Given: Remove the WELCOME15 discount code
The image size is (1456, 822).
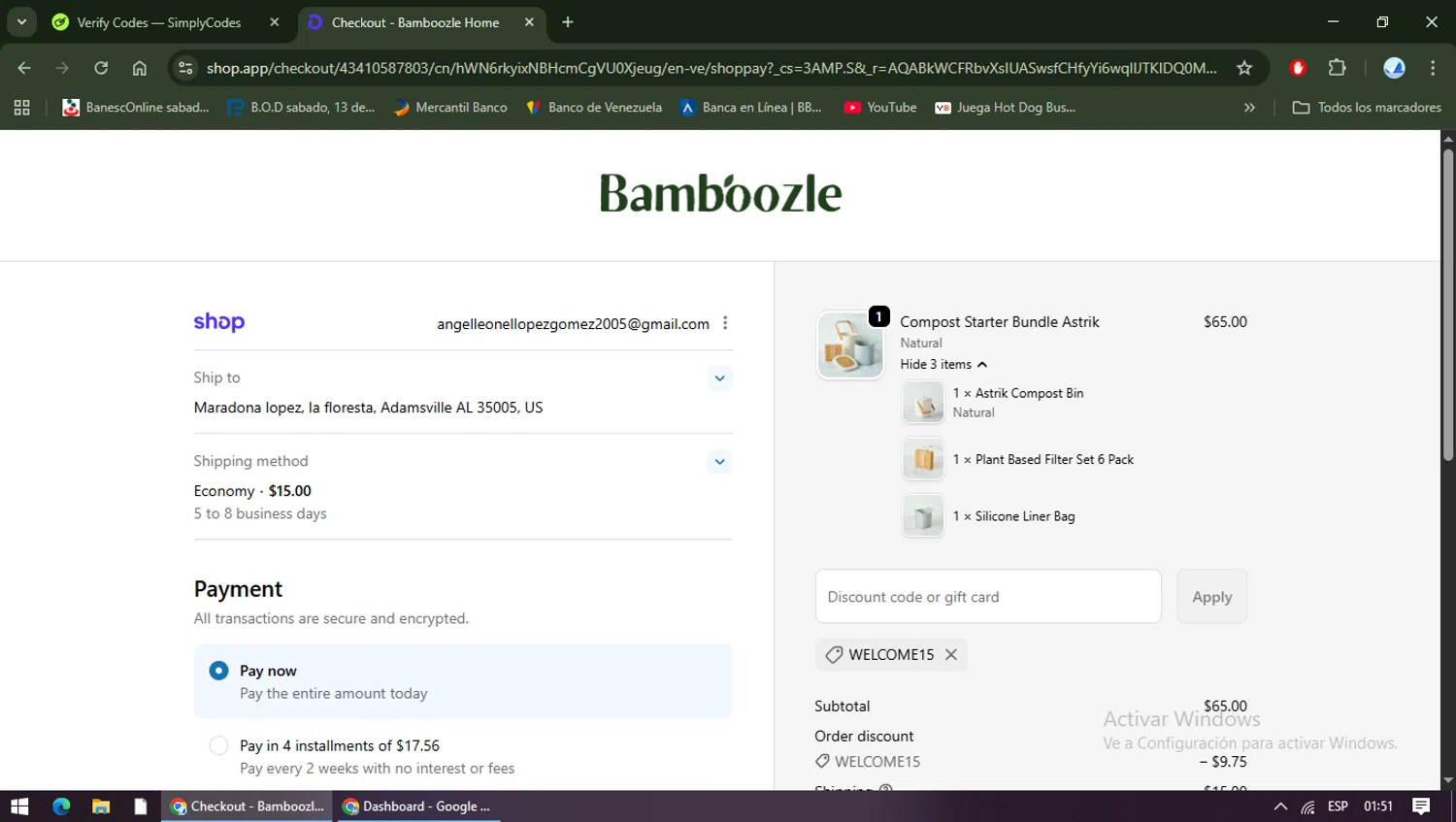Looking at the screenshot, I should 951,655.
